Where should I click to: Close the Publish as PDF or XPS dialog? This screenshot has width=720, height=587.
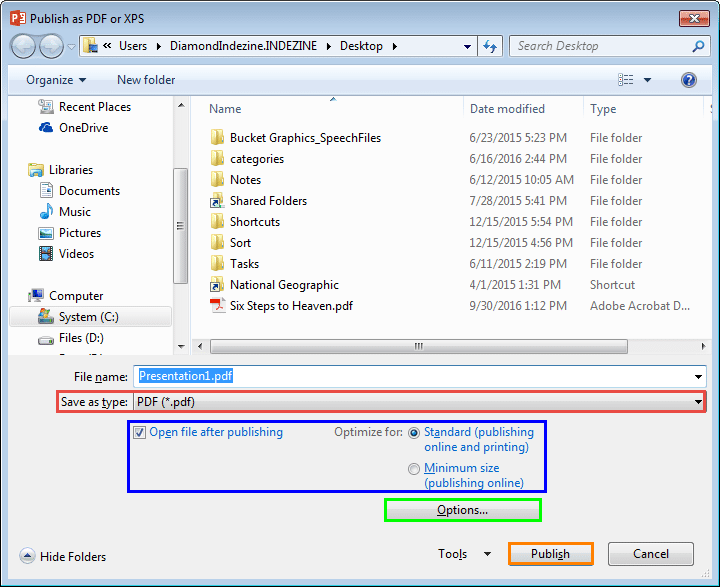point(694,18)
